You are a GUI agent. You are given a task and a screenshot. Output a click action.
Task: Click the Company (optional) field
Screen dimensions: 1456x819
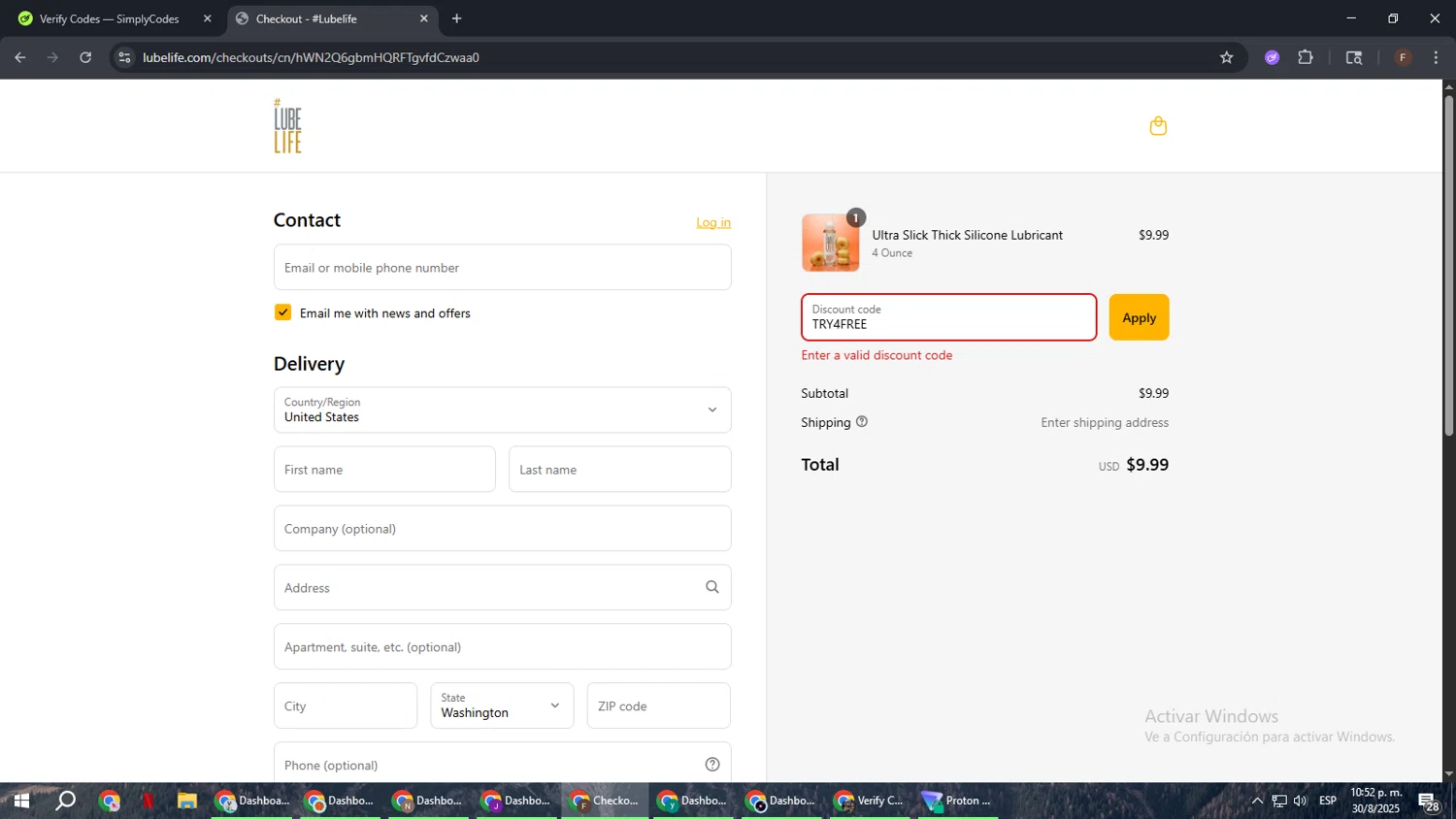click(502, 528)
